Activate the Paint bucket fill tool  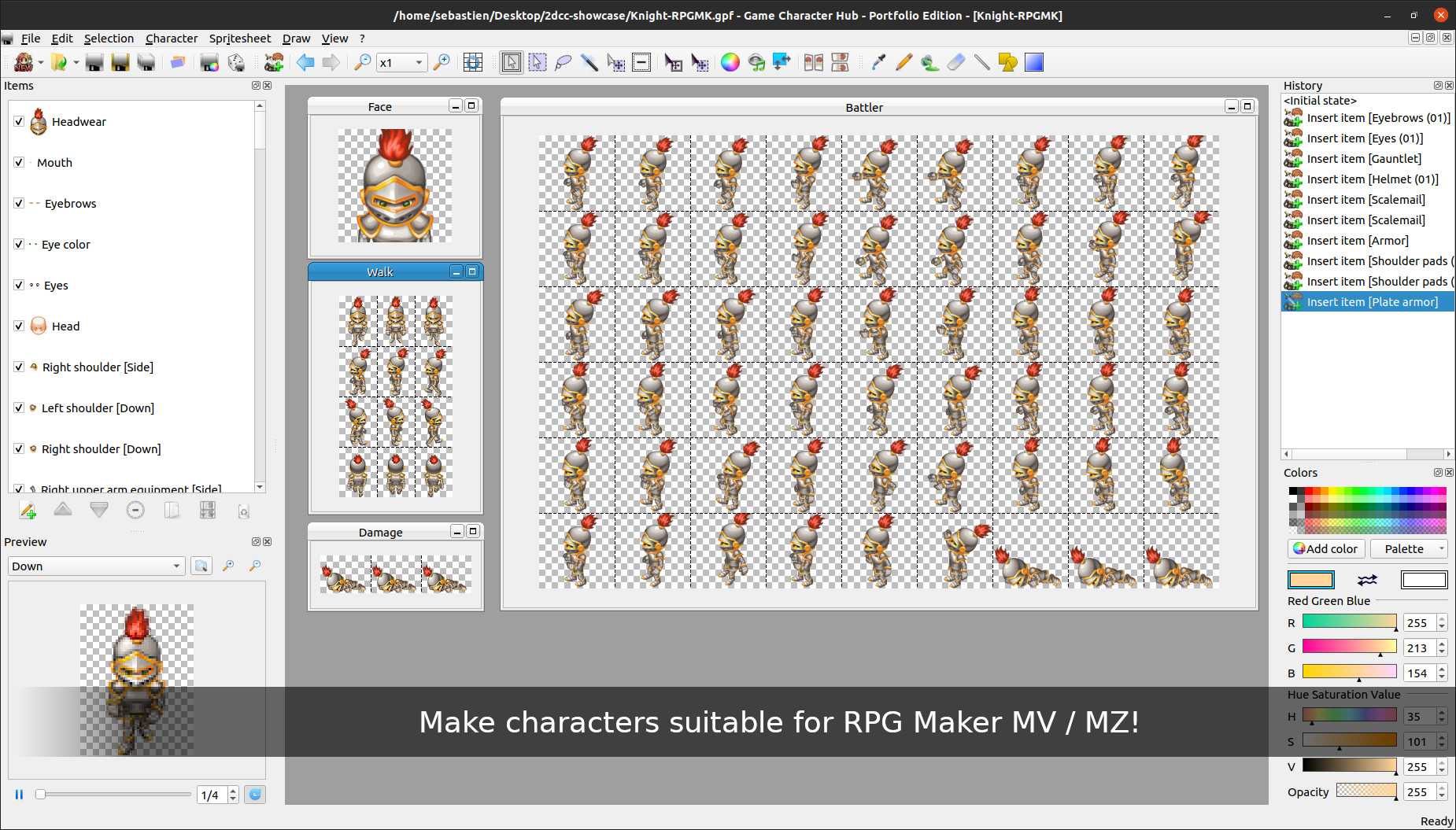(x=929, y=62)
